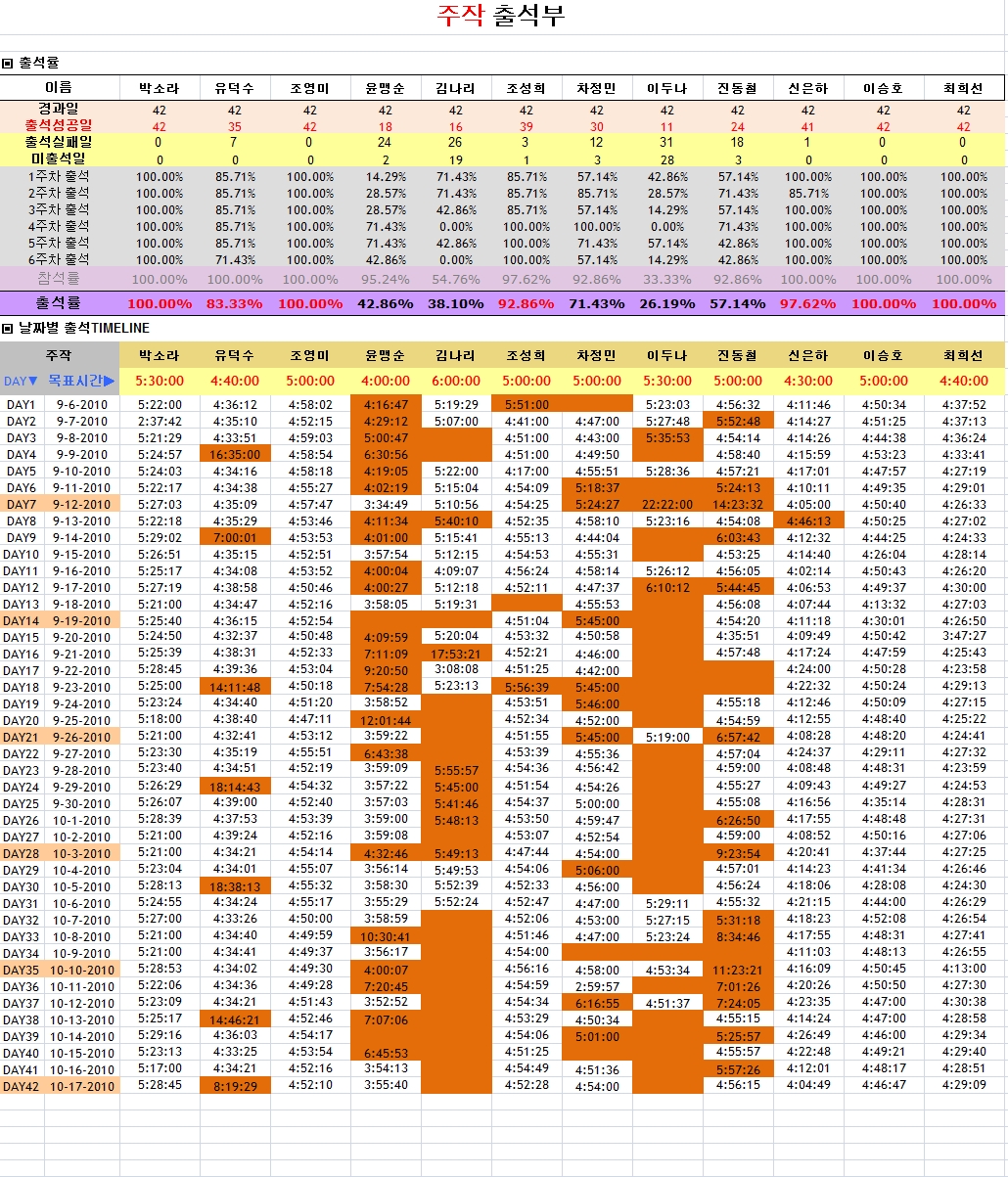This screenshot has height=1177, width=1008.
Task: Click the orange 5:35:53 time cell
Action: pos(667,437)
